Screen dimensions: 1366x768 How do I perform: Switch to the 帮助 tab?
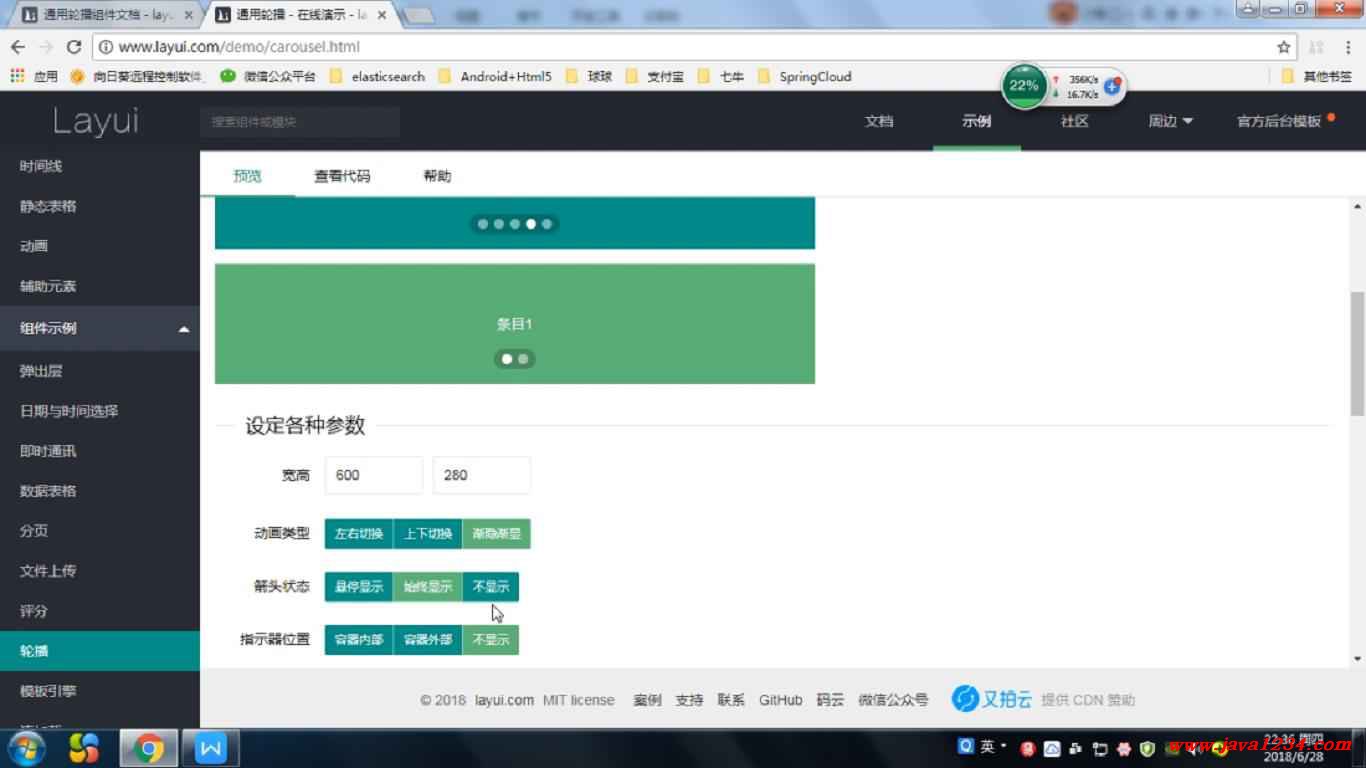[x=437, y=176]
